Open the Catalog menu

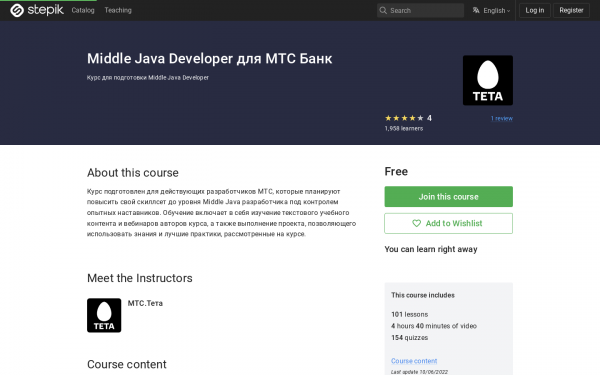(83, 10)
